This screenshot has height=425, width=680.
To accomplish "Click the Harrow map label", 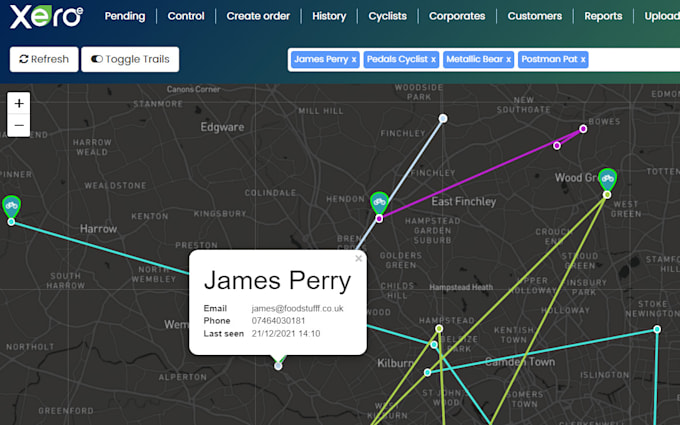I will [98, 229].
